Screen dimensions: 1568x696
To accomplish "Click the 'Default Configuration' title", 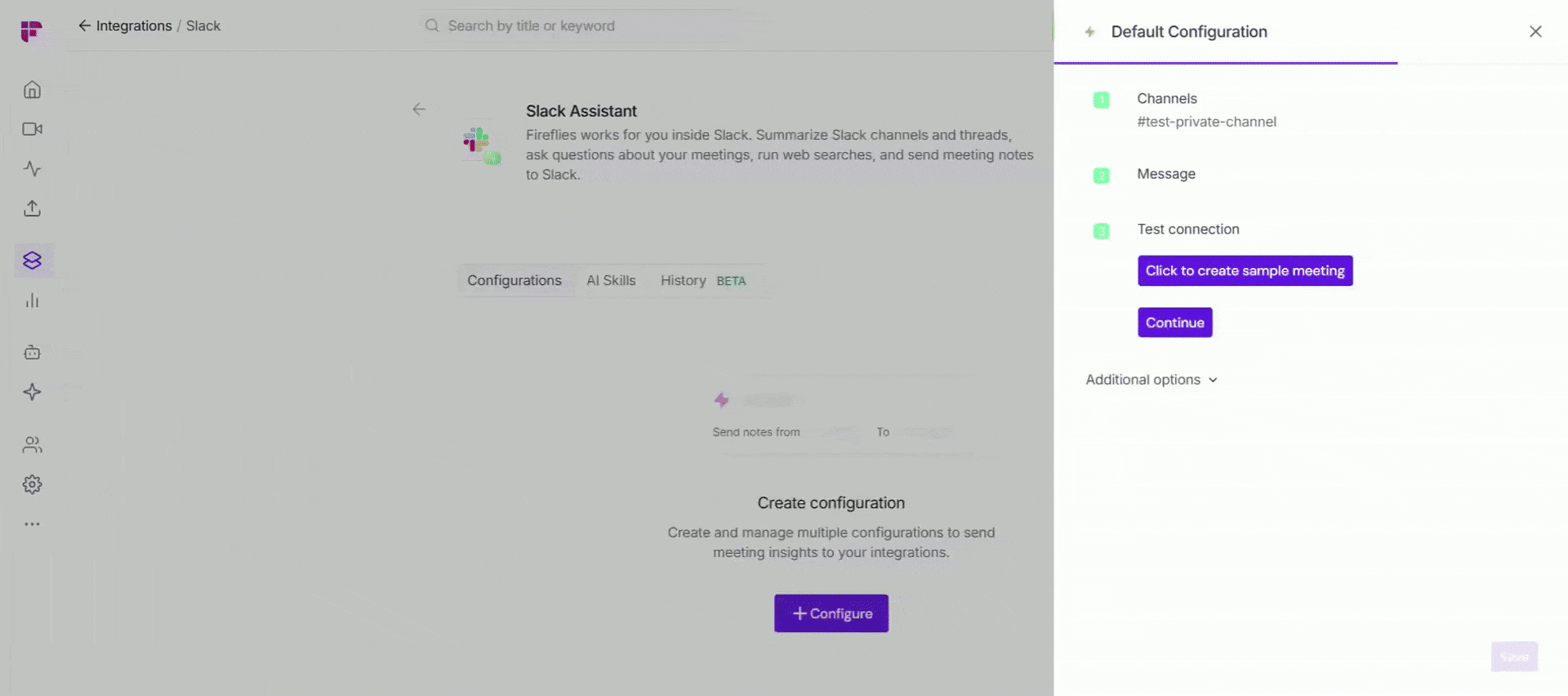I will (1188, 31).
